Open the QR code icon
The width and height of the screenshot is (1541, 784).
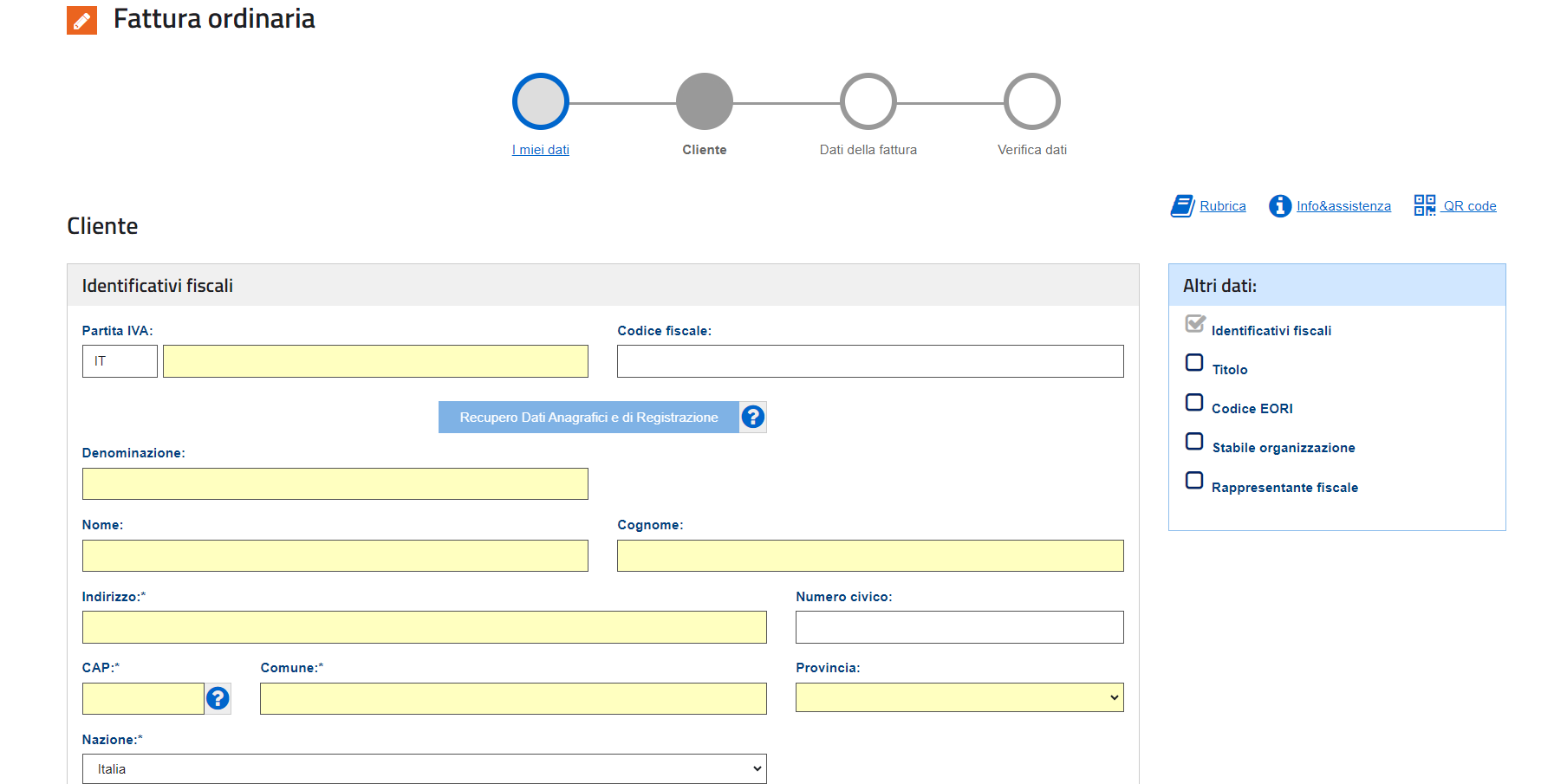[1424, 205]
